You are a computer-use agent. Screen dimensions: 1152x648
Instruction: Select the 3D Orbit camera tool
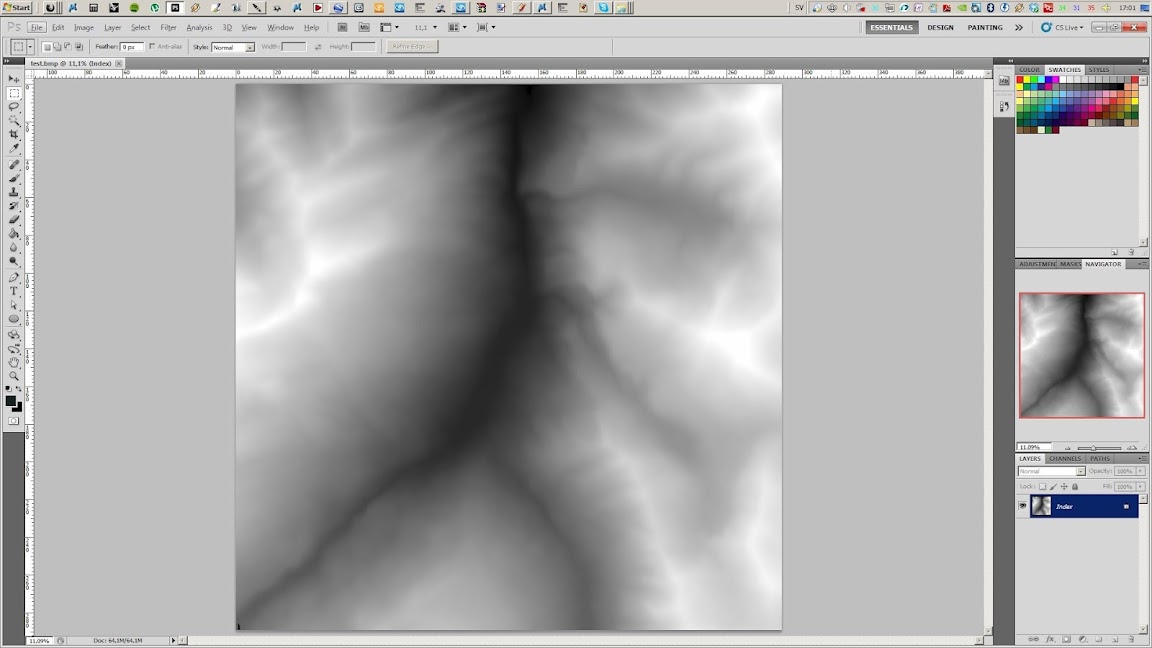(x=13, y=349)
